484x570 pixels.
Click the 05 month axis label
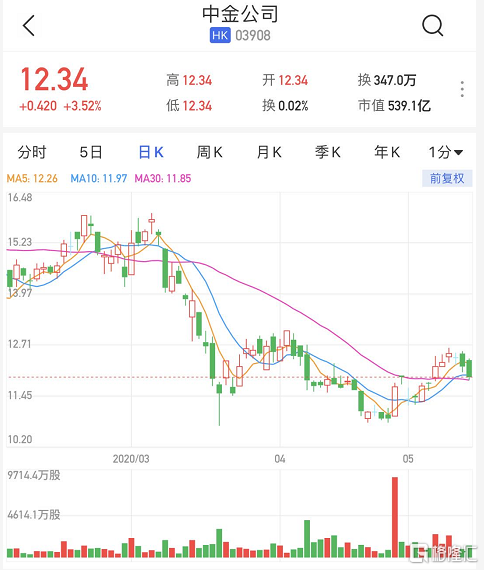click(408, 459)
